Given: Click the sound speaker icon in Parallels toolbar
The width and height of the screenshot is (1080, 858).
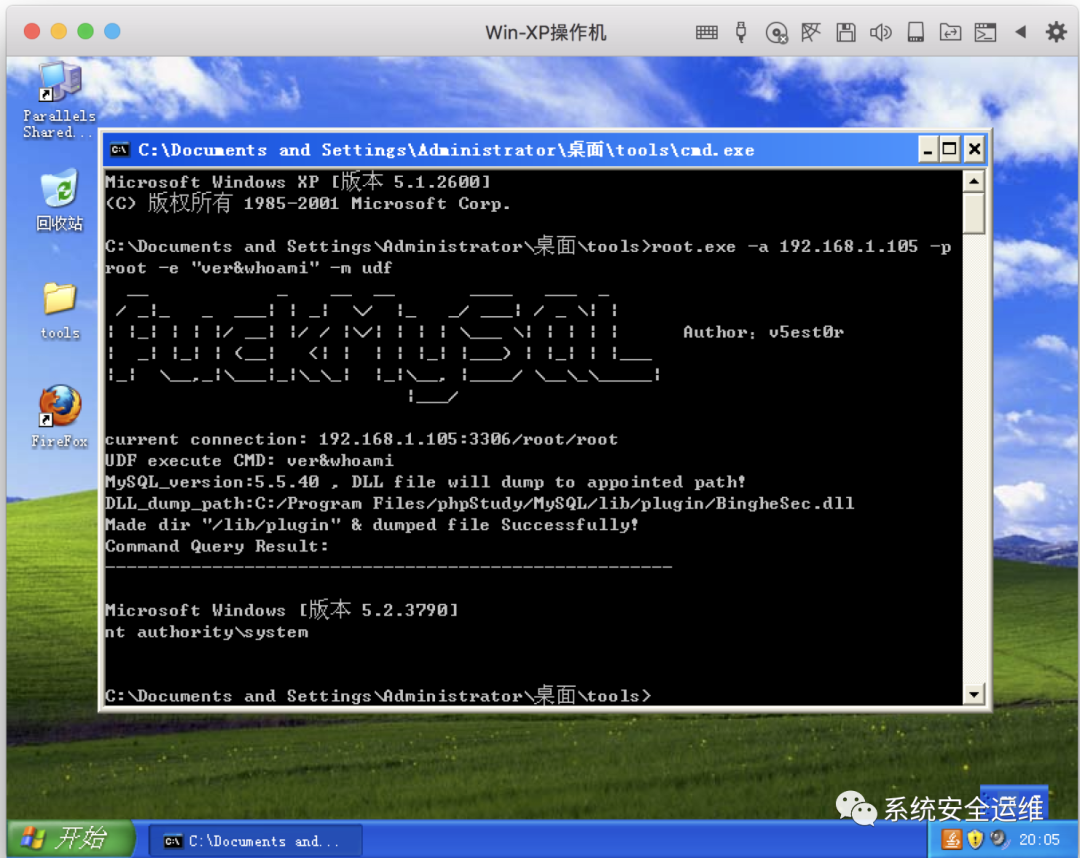Looking at the screenshot, I should 880,32.
